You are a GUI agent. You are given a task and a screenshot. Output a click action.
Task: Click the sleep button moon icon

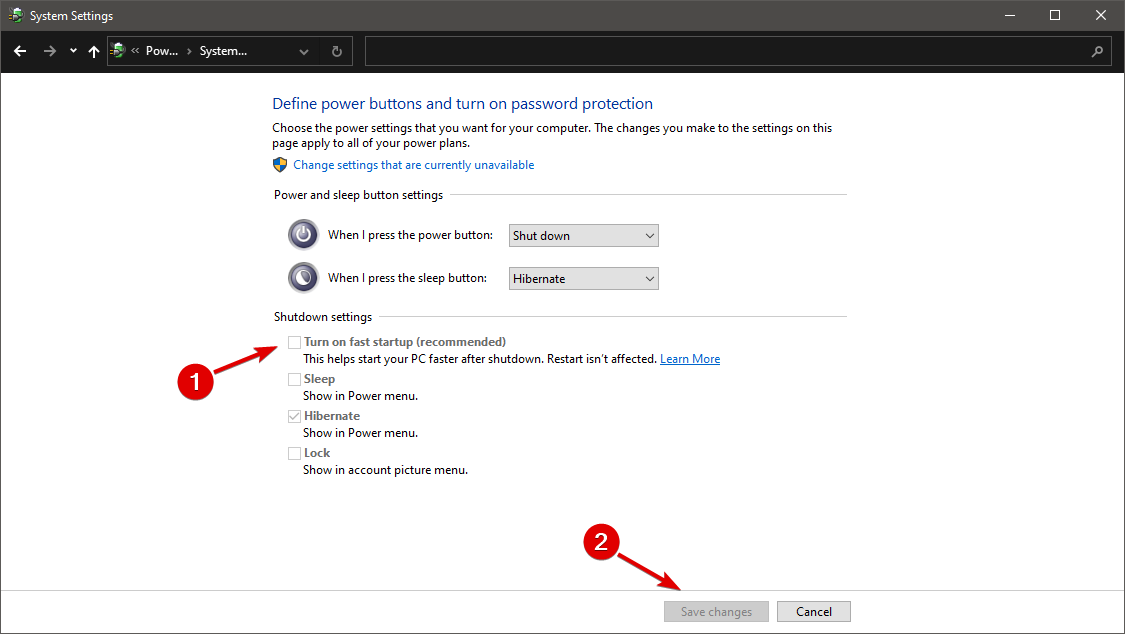tap(303, 278)
